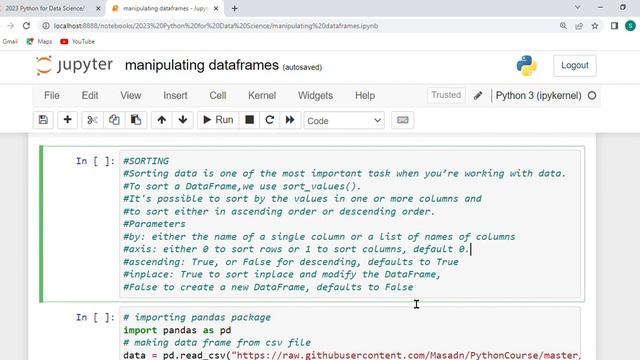
Task: Bookmark this page with star icon
Action: click(x=595, y=26)
